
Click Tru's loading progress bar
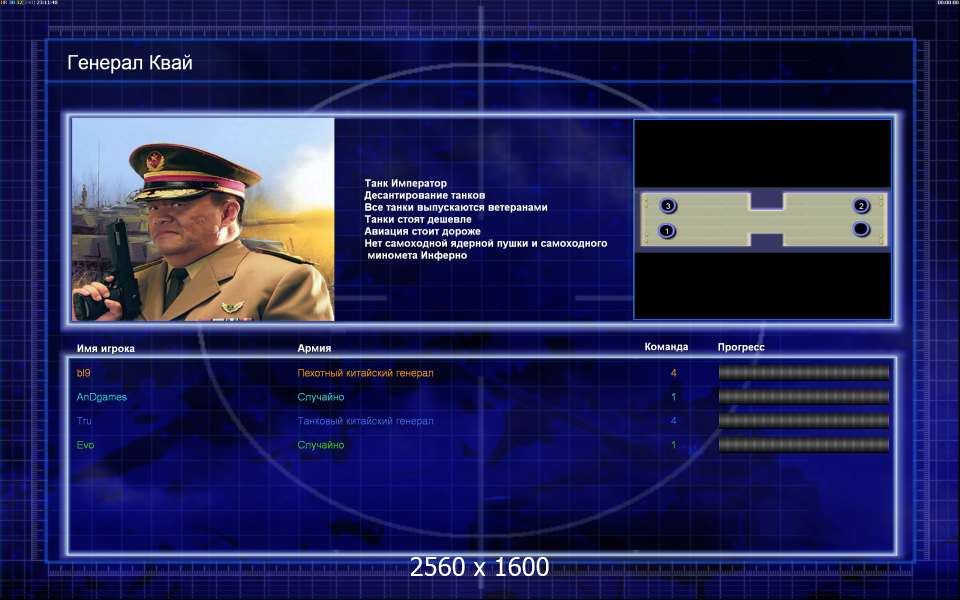(x=803, y=420)
